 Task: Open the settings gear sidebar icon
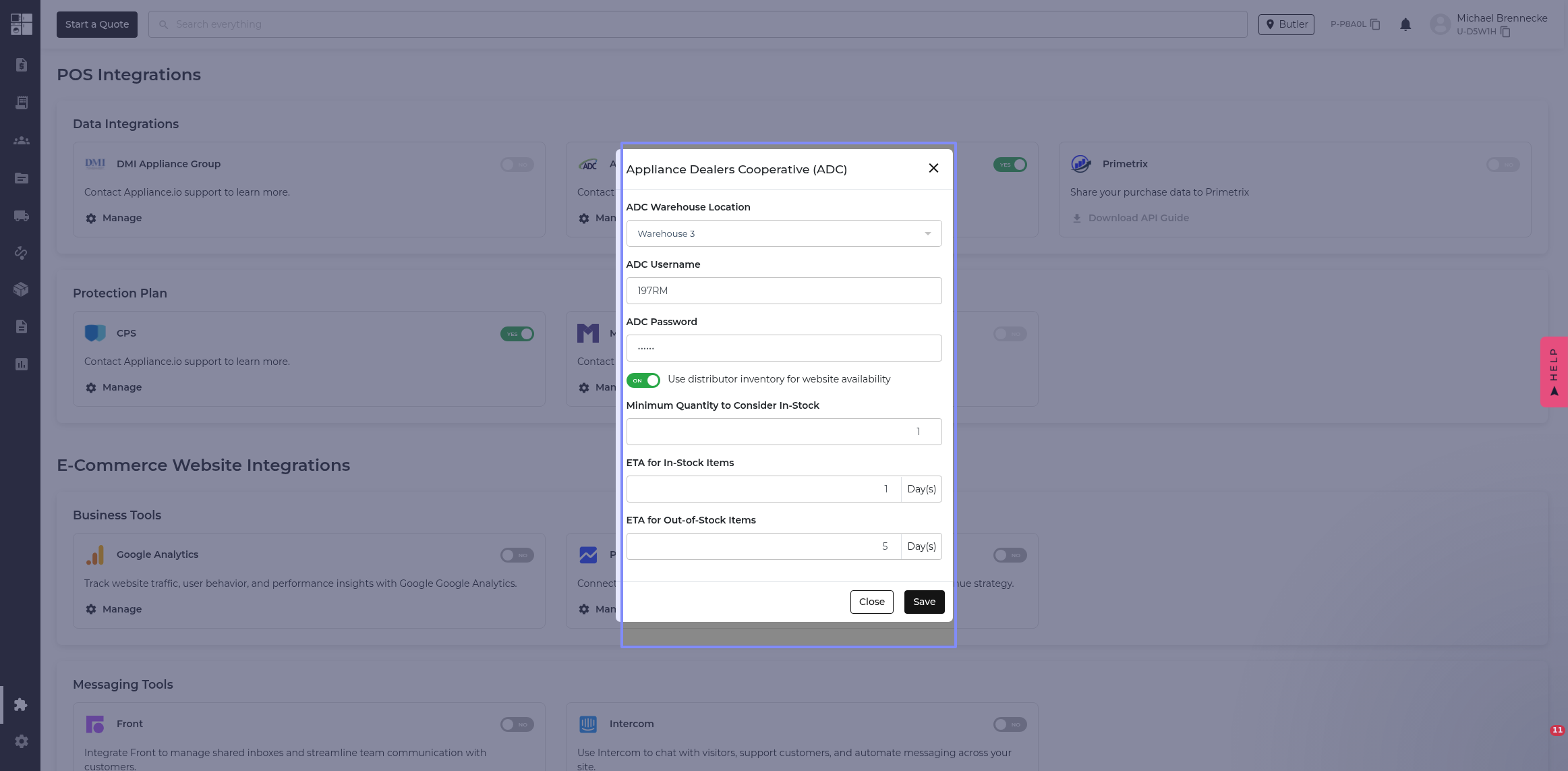tap(22, 741)
